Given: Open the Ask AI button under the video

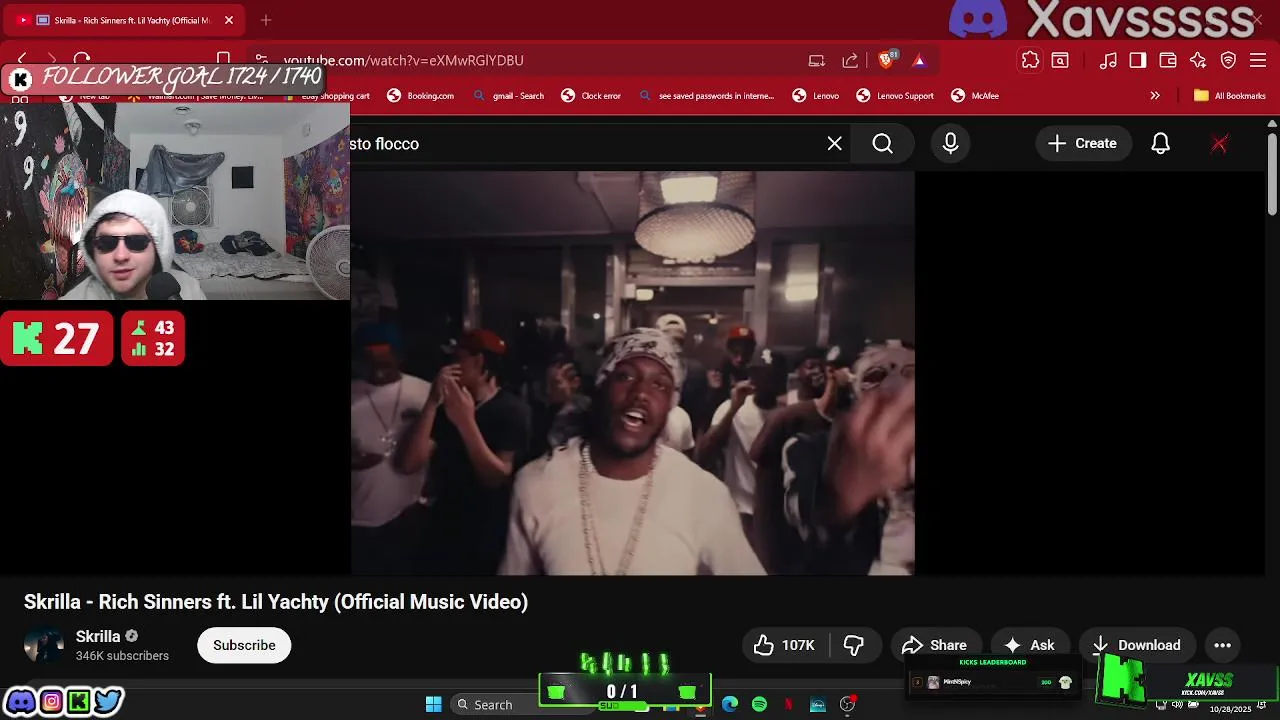Looking at the screenshot, I should 1029,645.
